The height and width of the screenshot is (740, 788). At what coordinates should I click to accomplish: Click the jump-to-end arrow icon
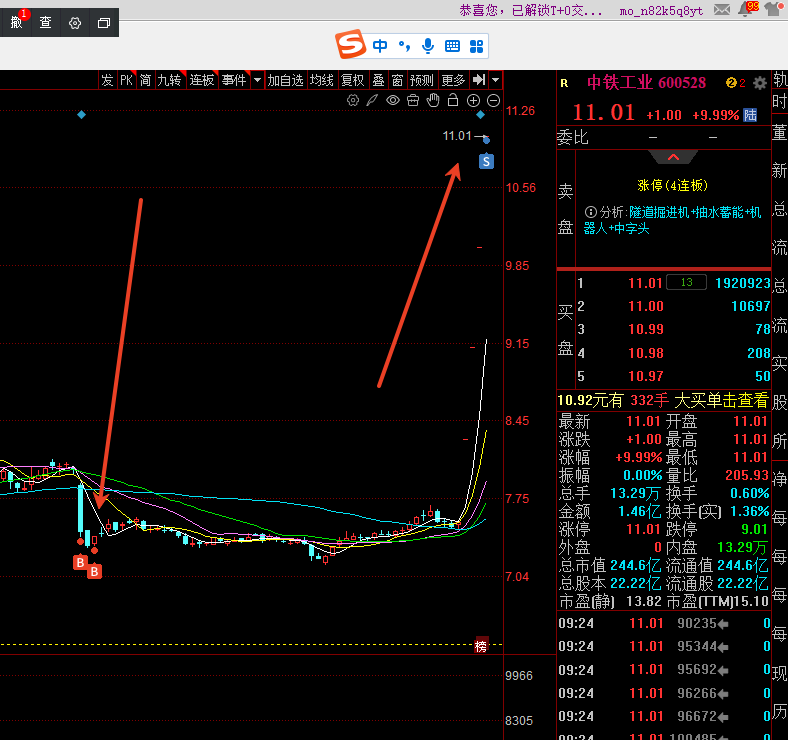479,80
